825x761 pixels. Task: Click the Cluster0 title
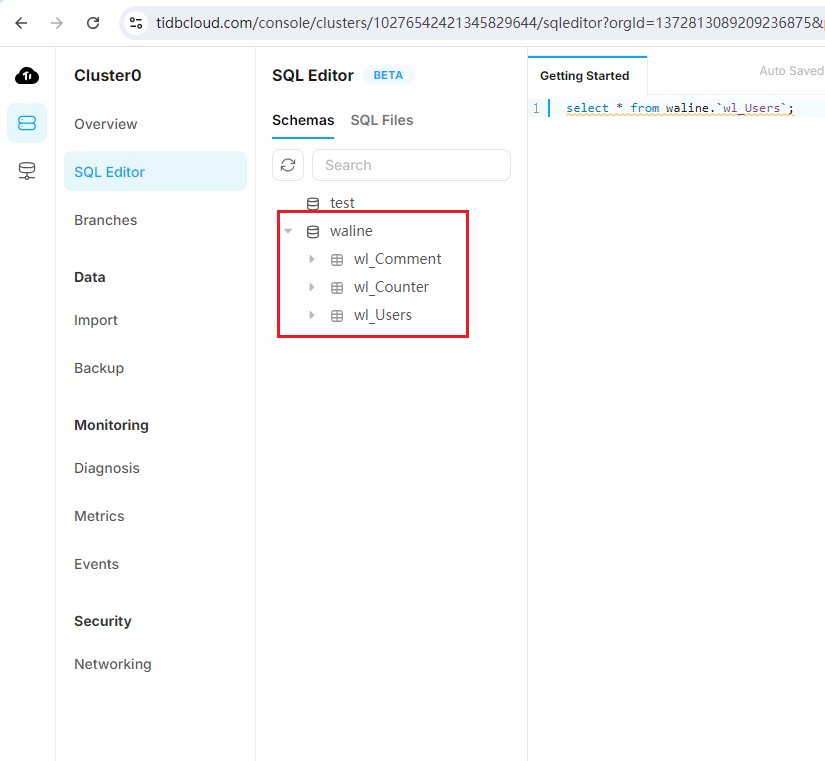108,76
